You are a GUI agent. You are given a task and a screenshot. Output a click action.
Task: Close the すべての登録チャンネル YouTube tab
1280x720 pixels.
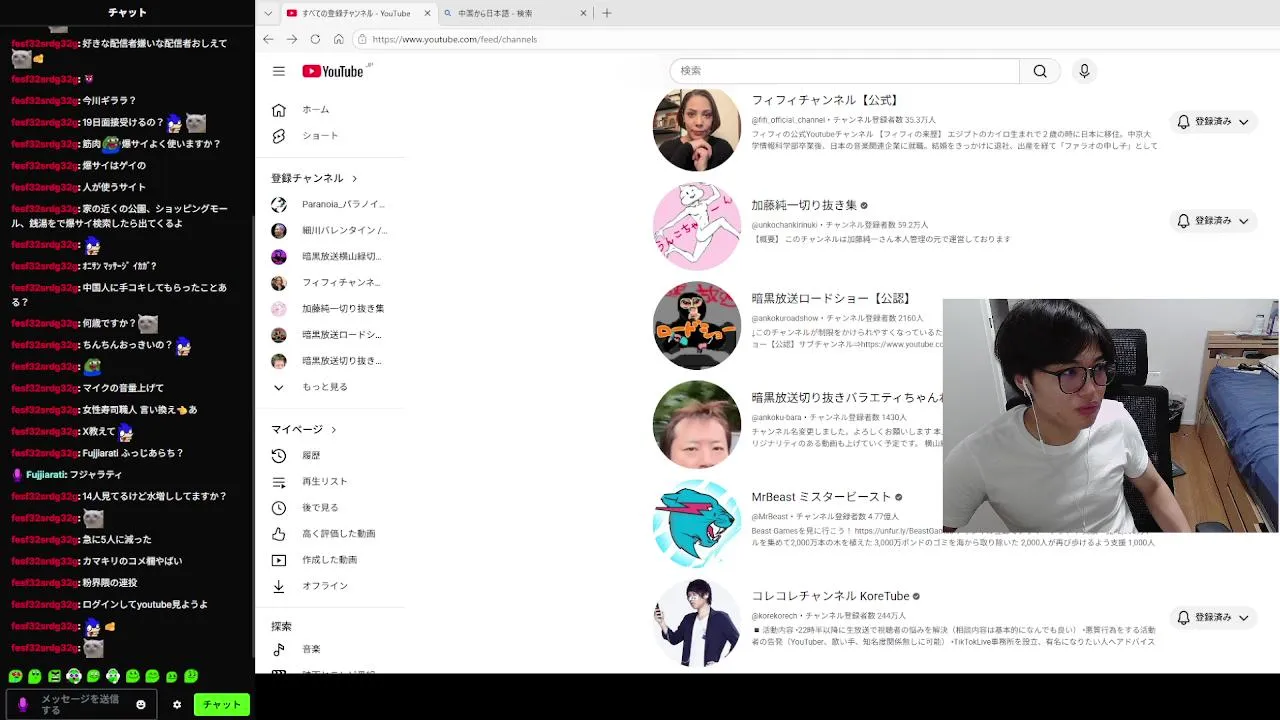click(x=428, y=13)
